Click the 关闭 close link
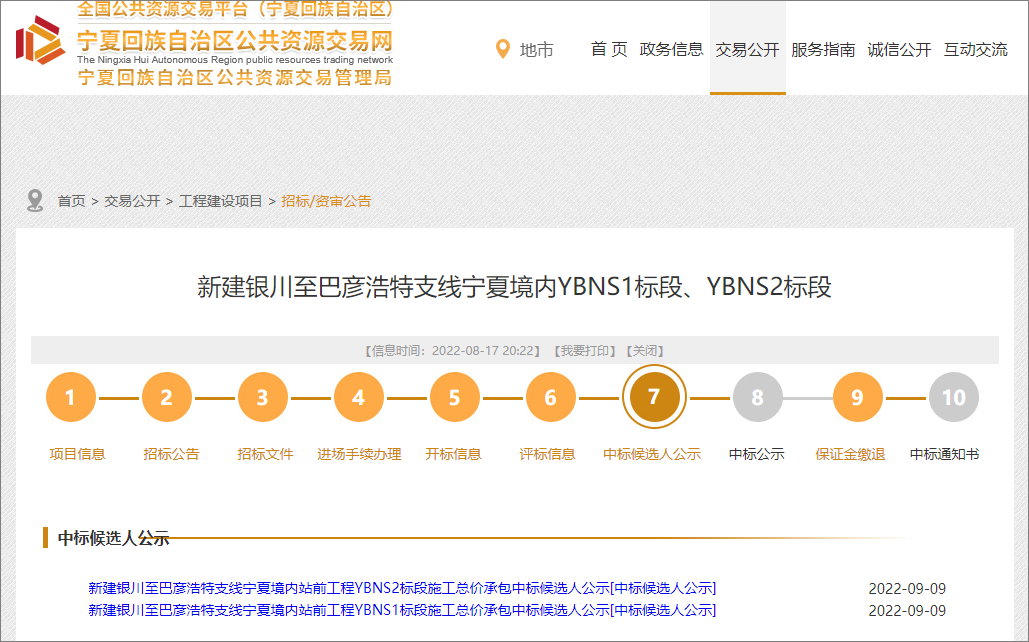The height and width of the screenshot is (642, 1029). (x=645, y=351)
